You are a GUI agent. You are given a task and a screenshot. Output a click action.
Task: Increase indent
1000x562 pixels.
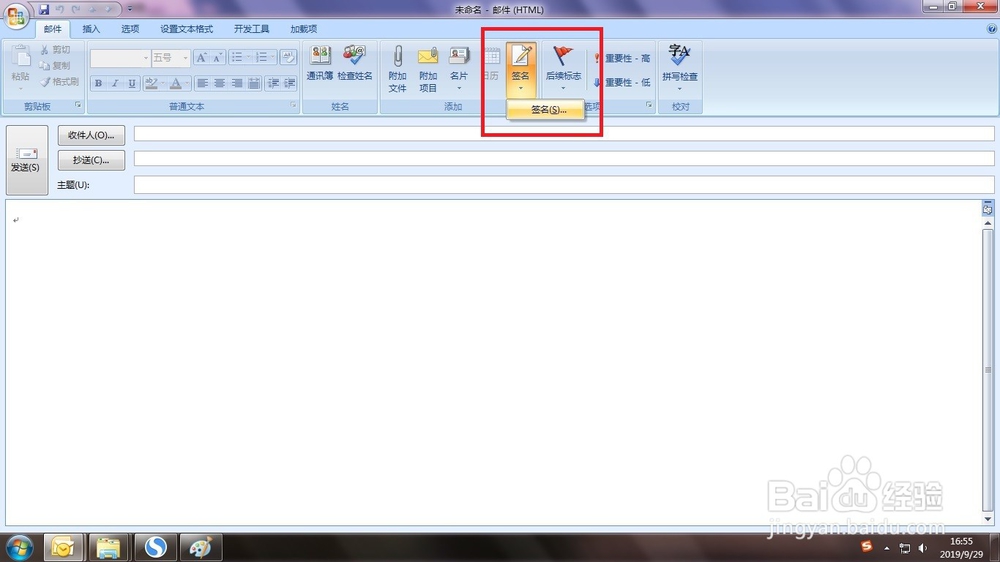pos(290,83)
